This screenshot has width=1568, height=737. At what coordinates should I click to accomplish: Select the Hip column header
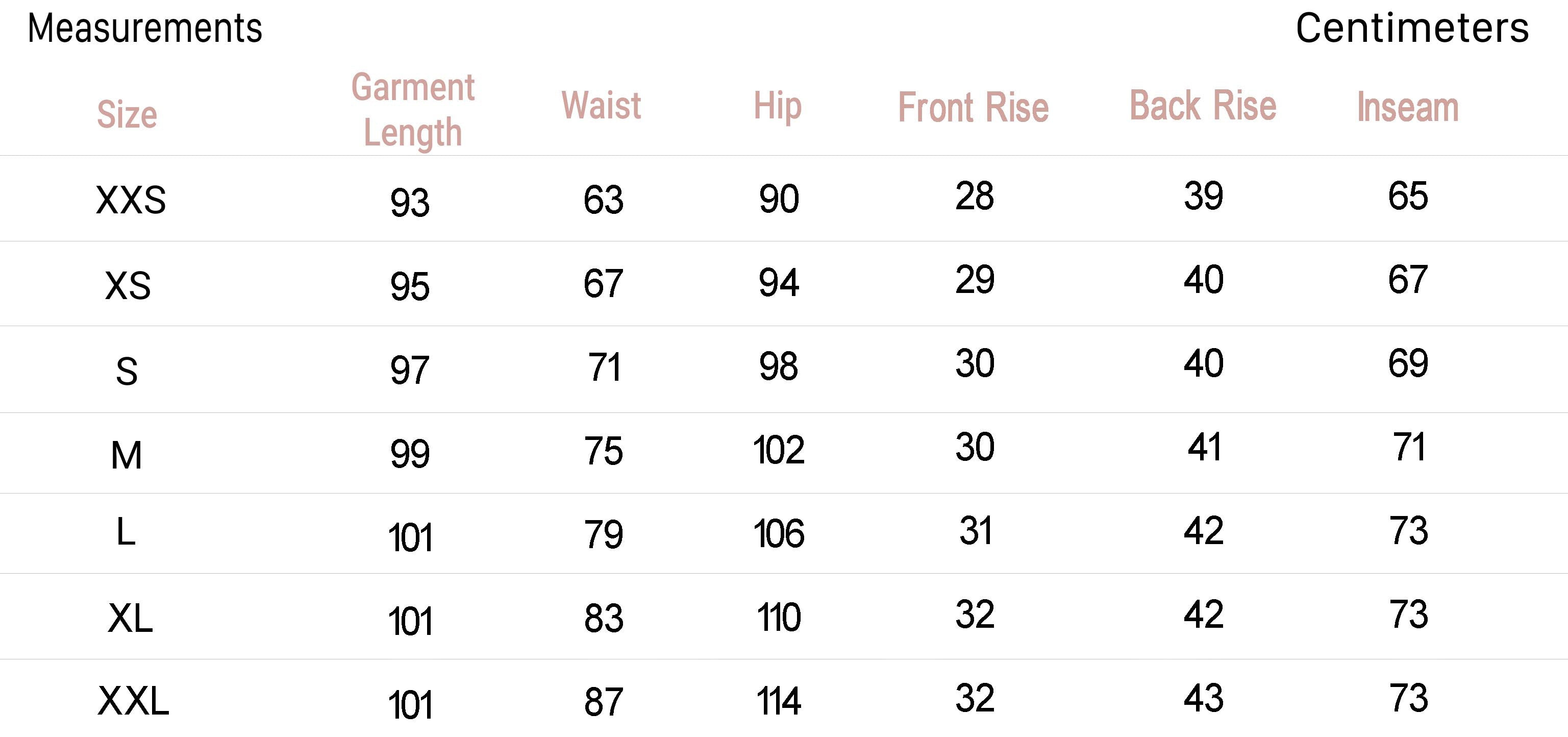[777, 107]
